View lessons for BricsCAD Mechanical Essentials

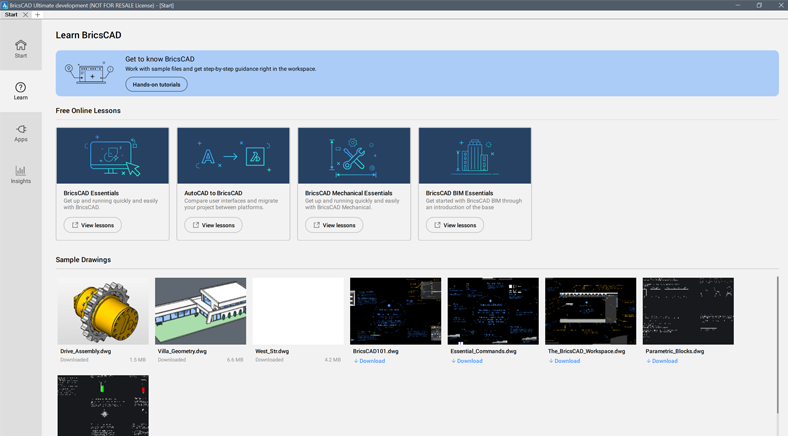(334, 225)
